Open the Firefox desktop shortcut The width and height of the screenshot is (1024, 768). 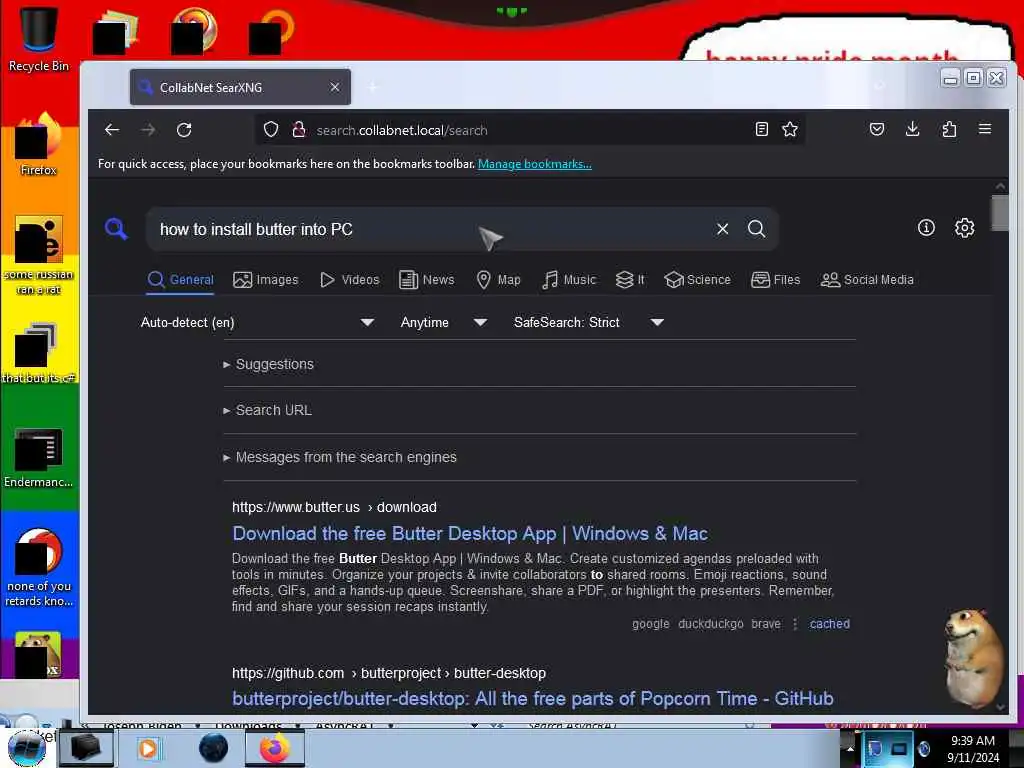click(38, 145)
